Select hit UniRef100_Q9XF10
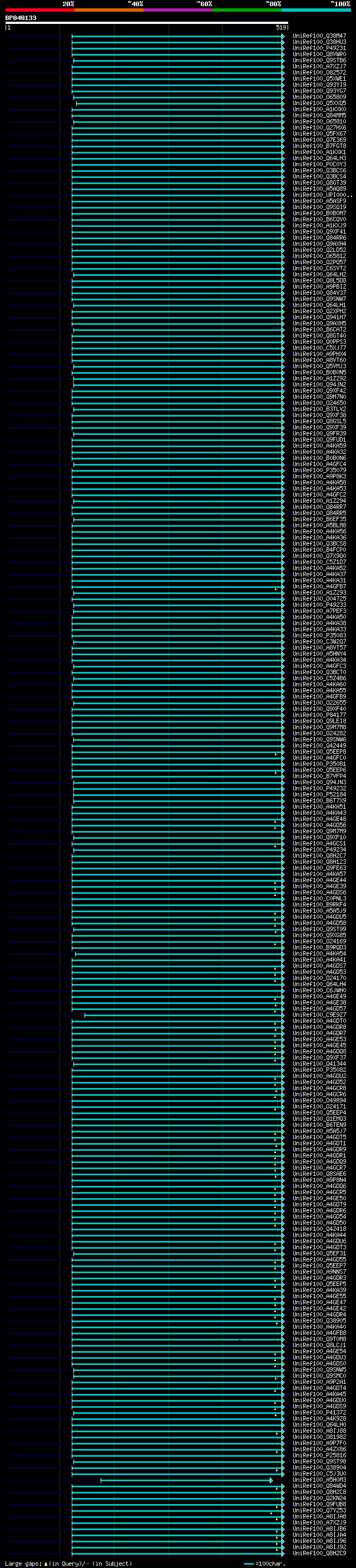The image size is (356, 1568). [319, 838]
